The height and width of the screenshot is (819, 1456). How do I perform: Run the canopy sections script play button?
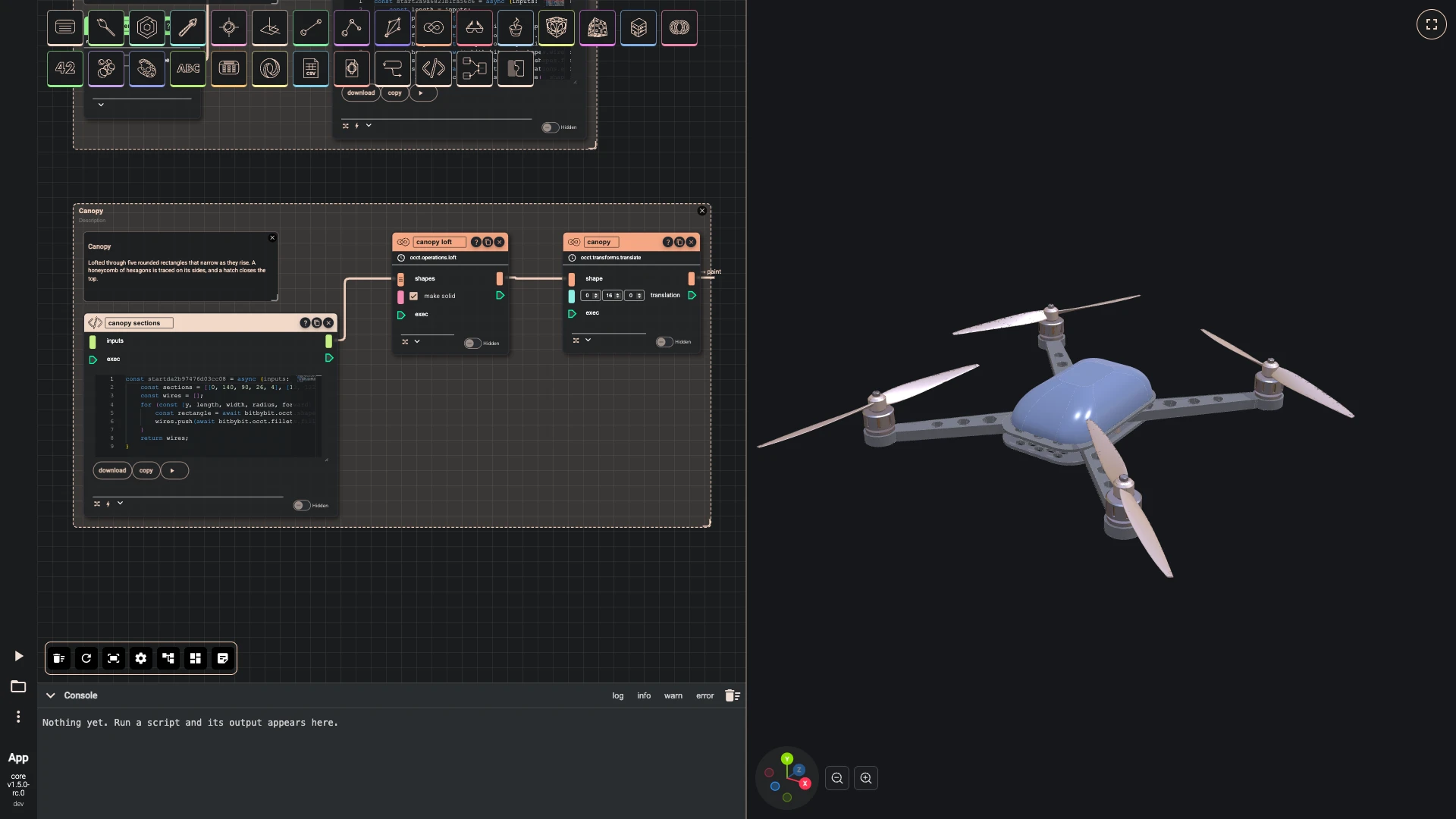point(174,471)
